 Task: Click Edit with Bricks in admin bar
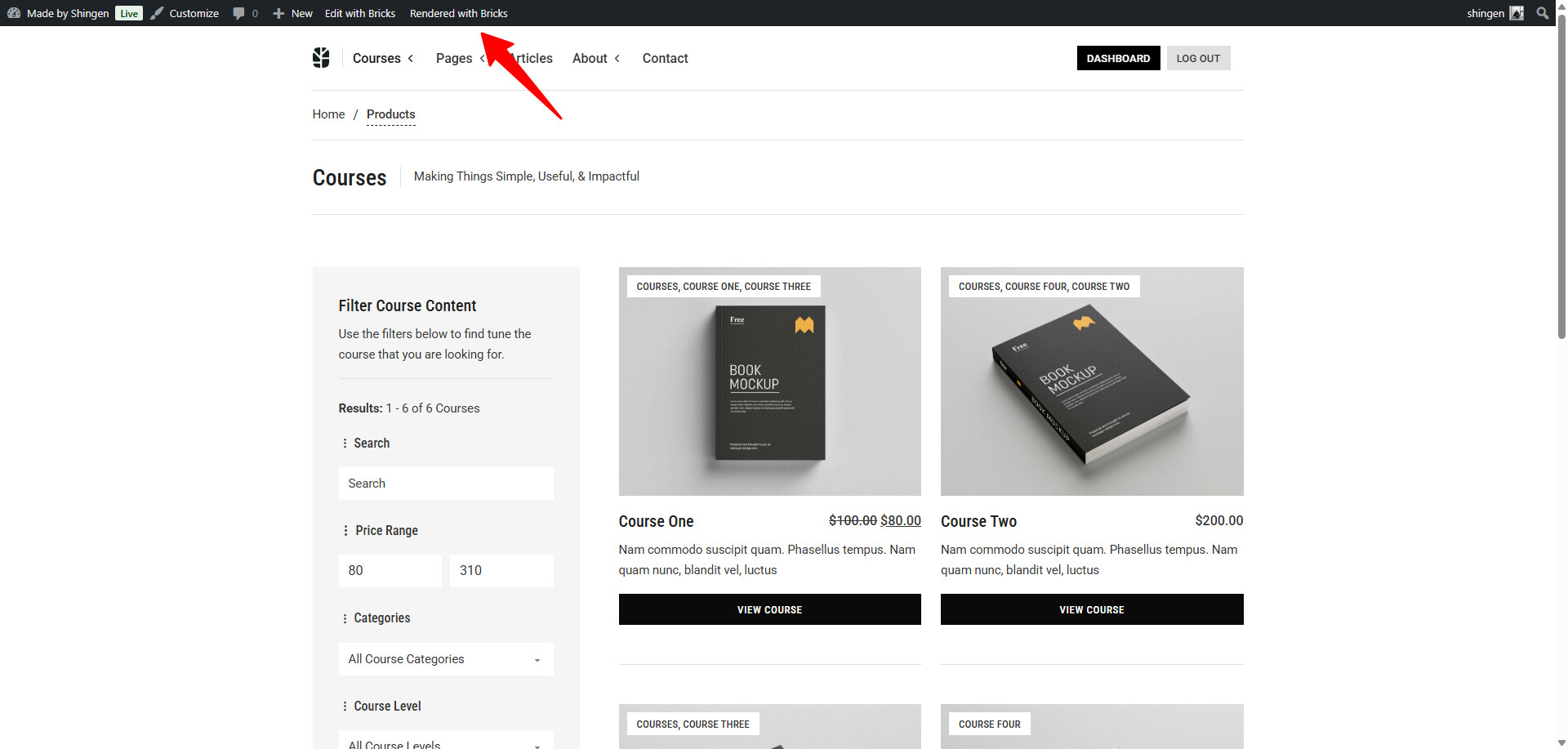click(359, 13)
